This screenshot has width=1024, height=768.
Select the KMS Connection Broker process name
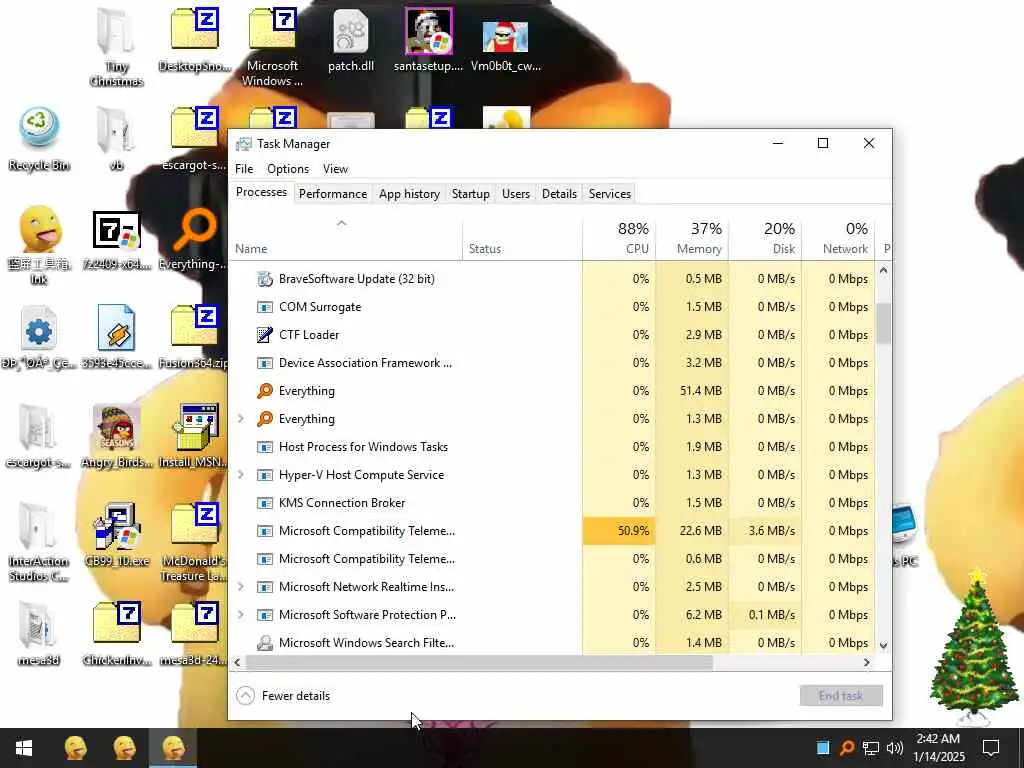(342, 504)
